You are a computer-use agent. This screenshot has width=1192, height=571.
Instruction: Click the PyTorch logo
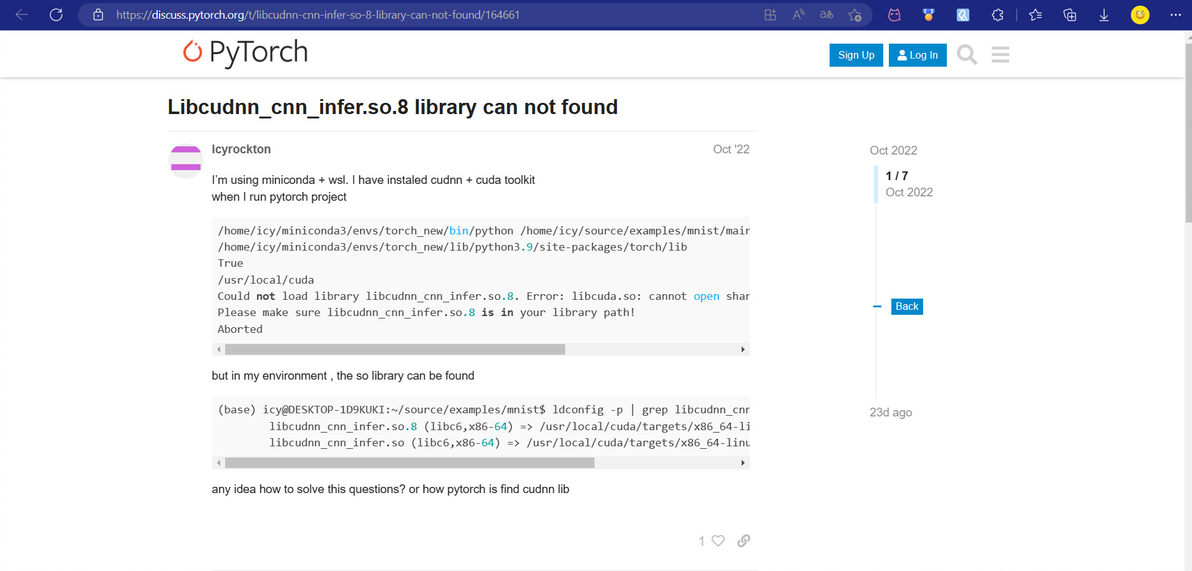coord(246,53)
